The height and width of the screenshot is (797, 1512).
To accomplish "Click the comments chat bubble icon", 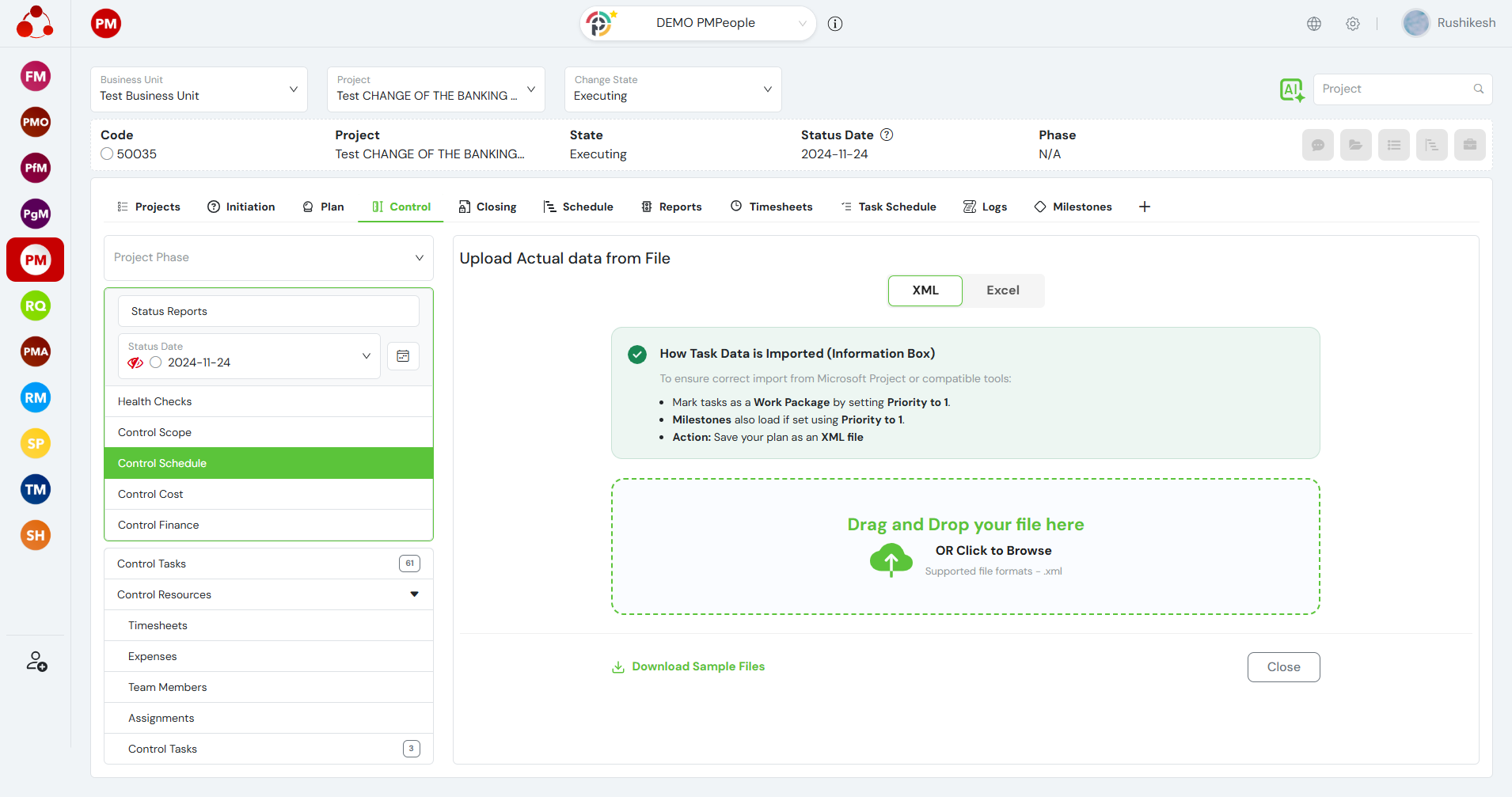I will coord(1317,145).
